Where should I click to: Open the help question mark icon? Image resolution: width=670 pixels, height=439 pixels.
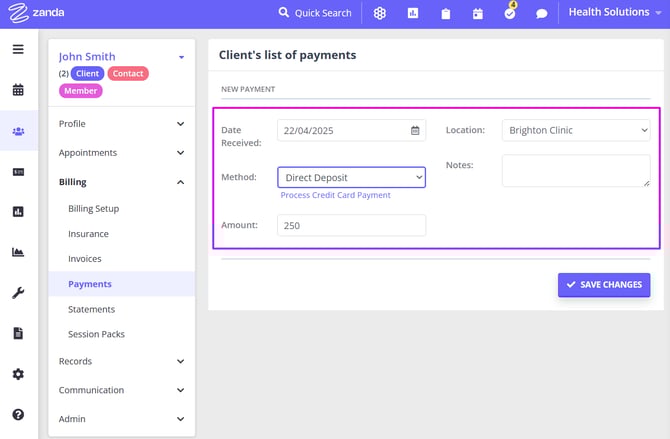(x=18, y=414)
